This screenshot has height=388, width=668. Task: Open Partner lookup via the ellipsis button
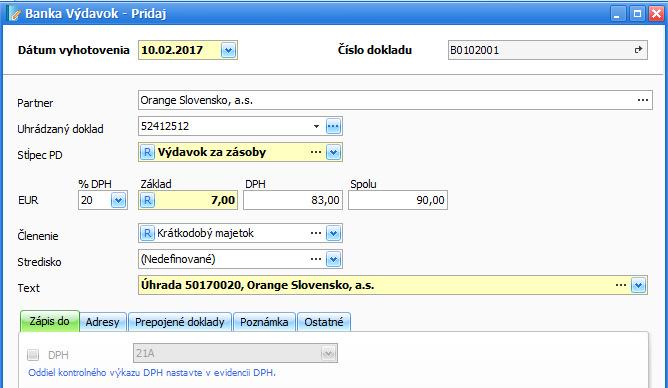pos(643,100)
